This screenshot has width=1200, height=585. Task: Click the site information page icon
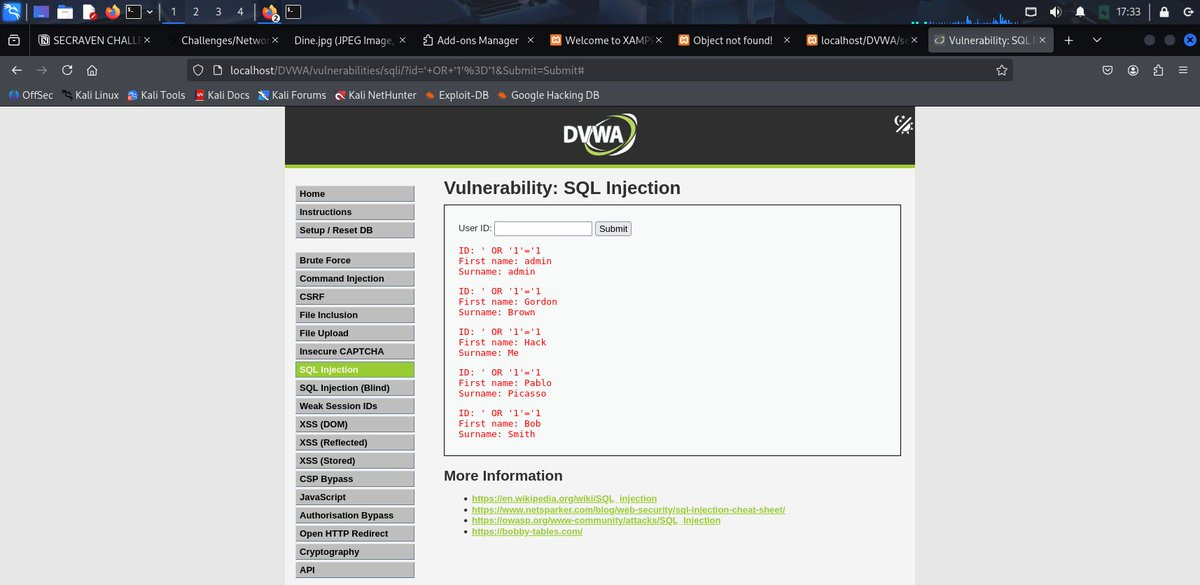(x=217, y=70)
